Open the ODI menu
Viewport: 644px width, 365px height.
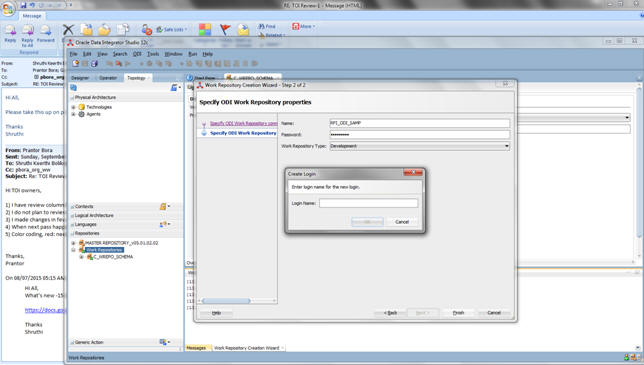pos(137,54)
